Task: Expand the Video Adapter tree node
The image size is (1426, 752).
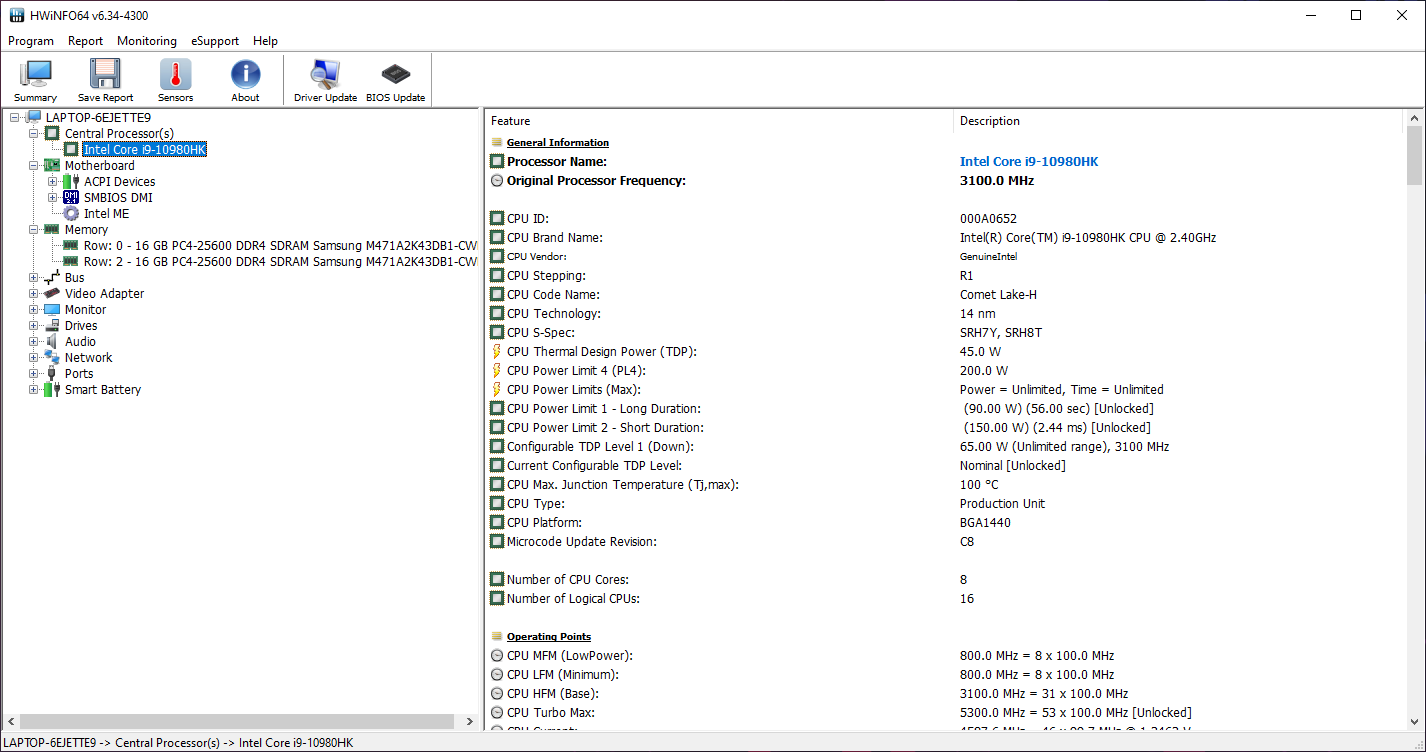Action: [34, 294]
